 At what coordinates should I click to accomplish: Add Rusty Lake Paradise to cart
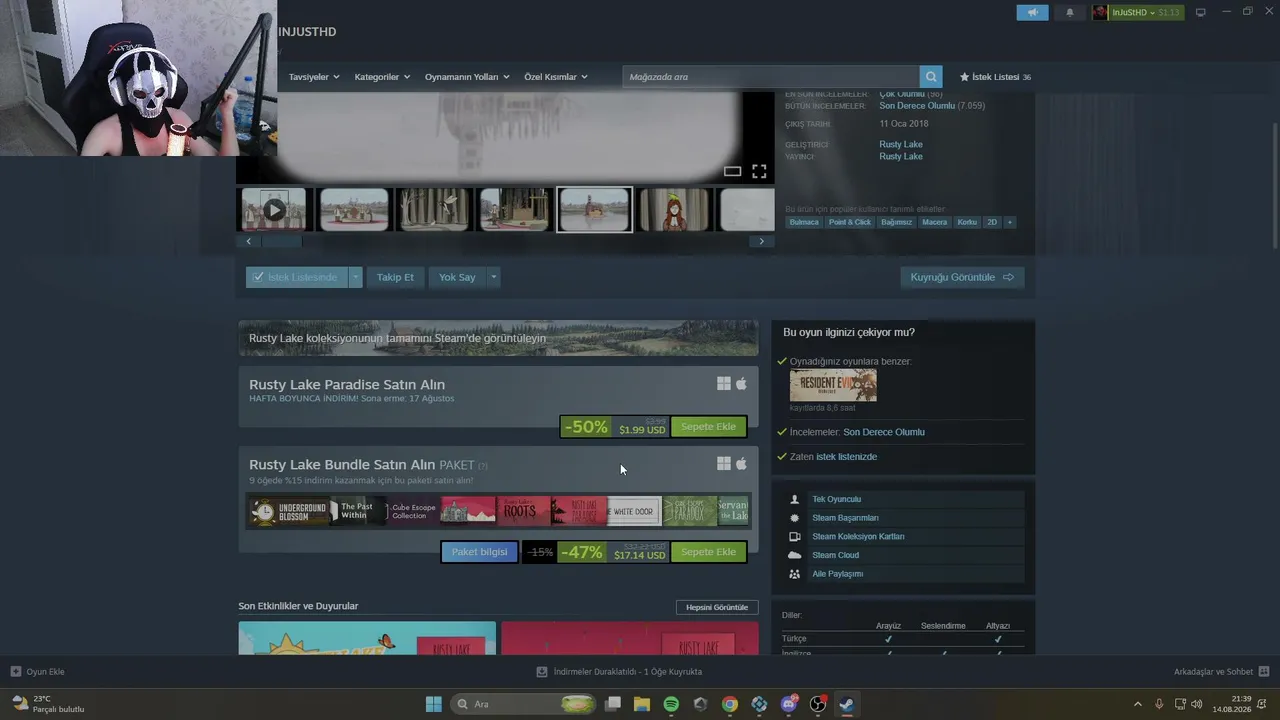click(x=708, y=427)
